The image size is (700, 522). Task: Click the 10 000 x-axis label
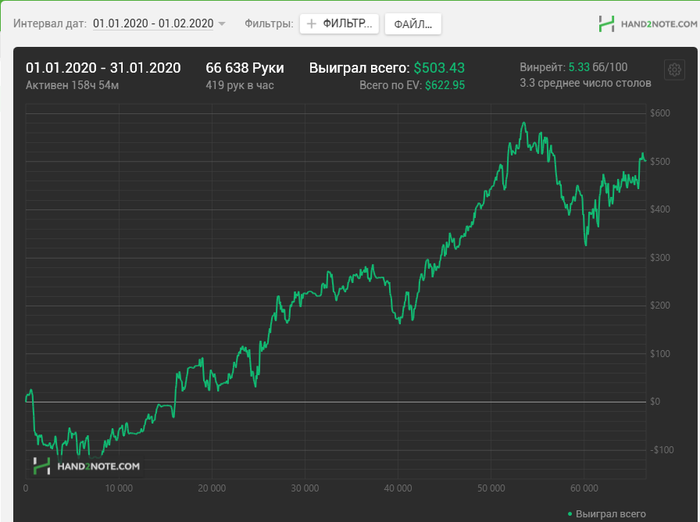(119, 489)
